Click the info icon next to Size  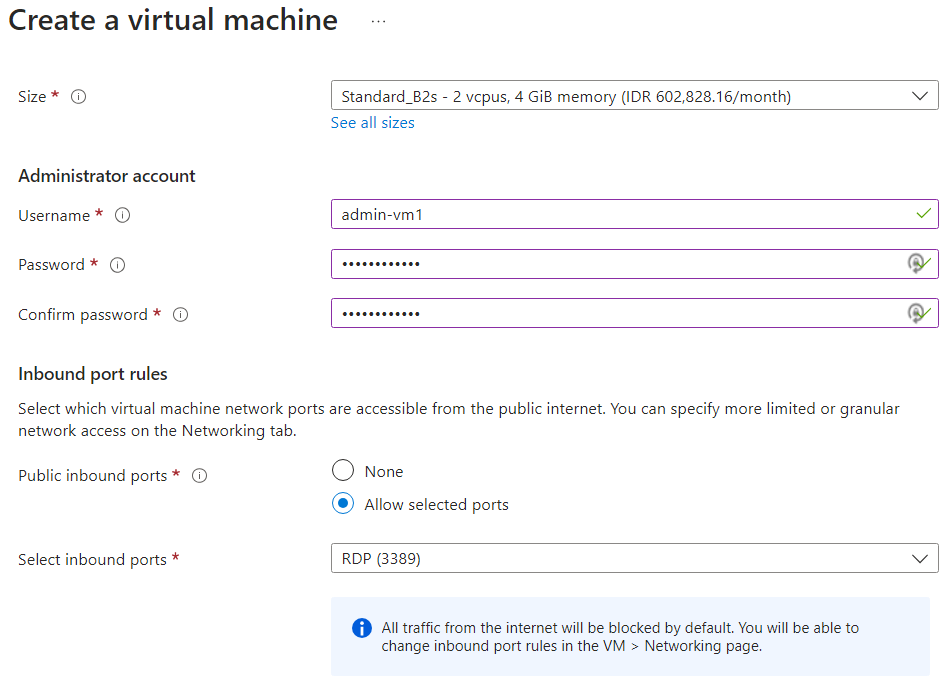78,96
